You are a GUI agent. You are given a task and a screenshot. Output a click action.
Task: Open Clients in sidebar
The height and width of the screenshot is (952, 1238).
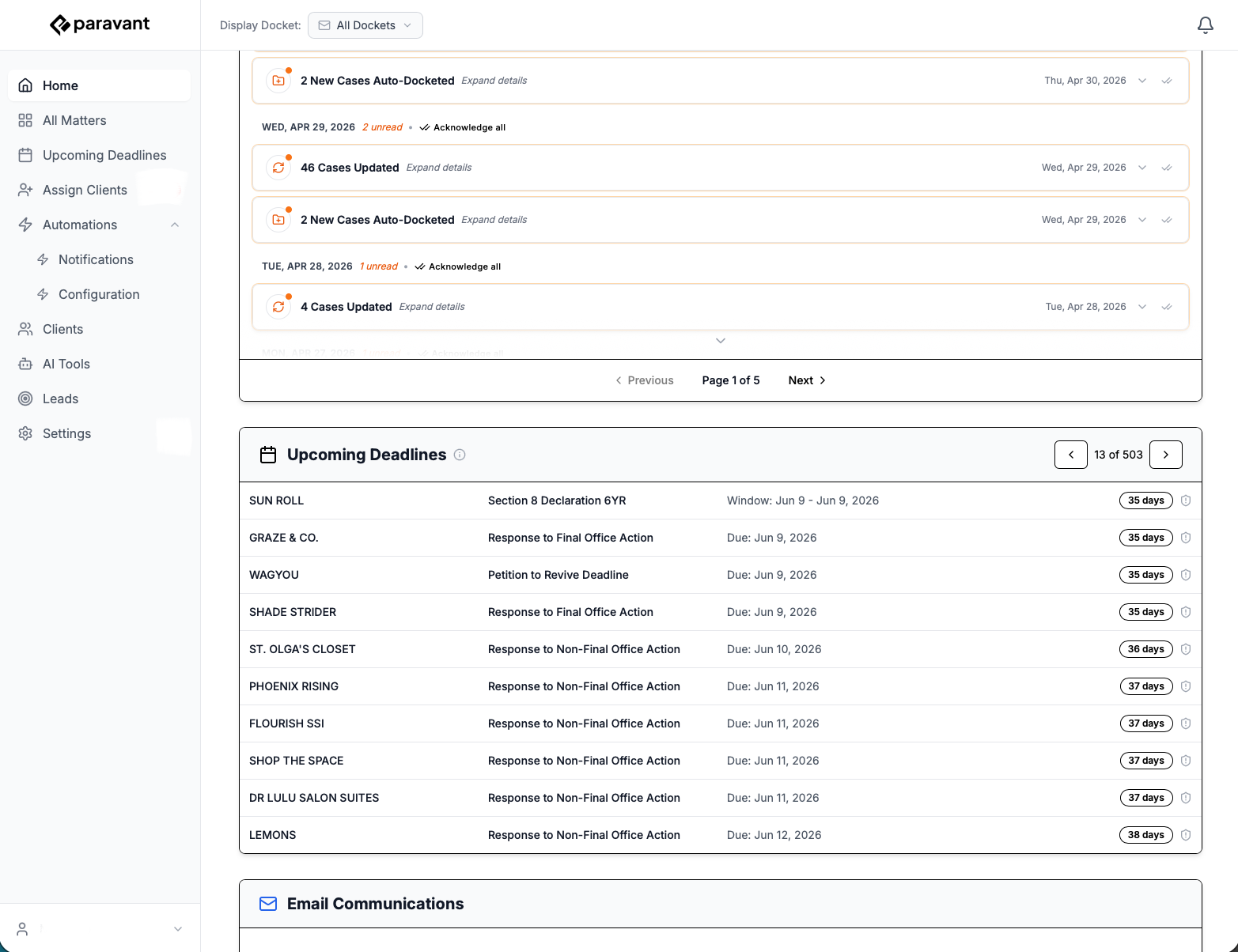(99, 329)
